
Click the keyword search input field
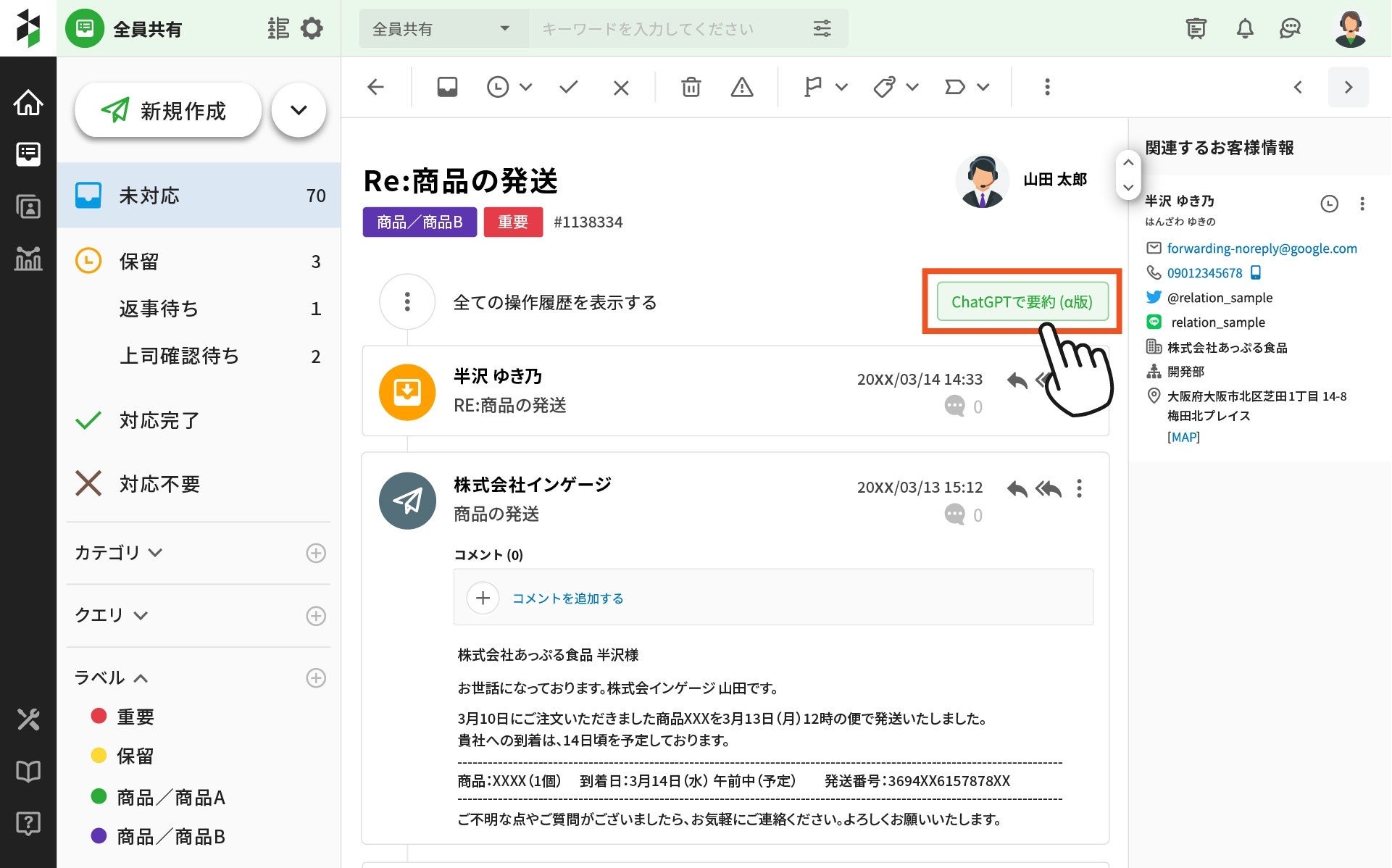coord(667,29)
